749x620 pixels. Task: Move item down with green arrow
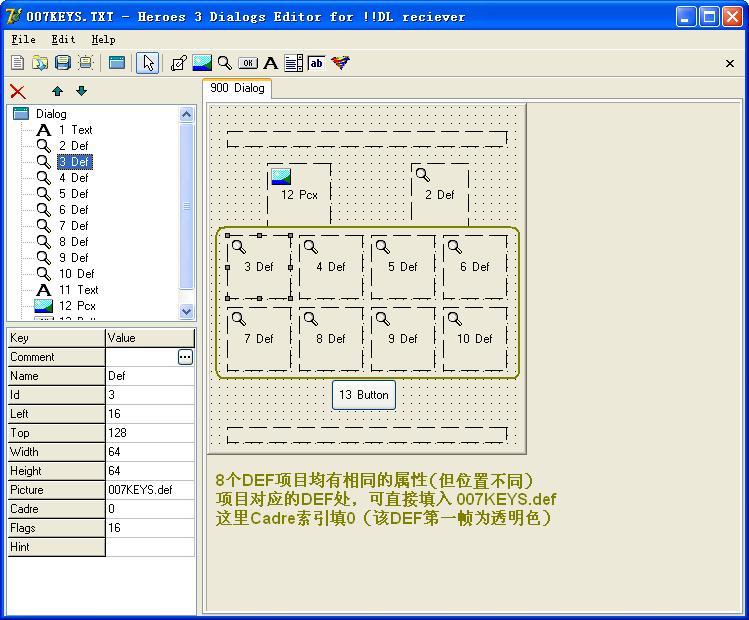click(x=82, y=91)
